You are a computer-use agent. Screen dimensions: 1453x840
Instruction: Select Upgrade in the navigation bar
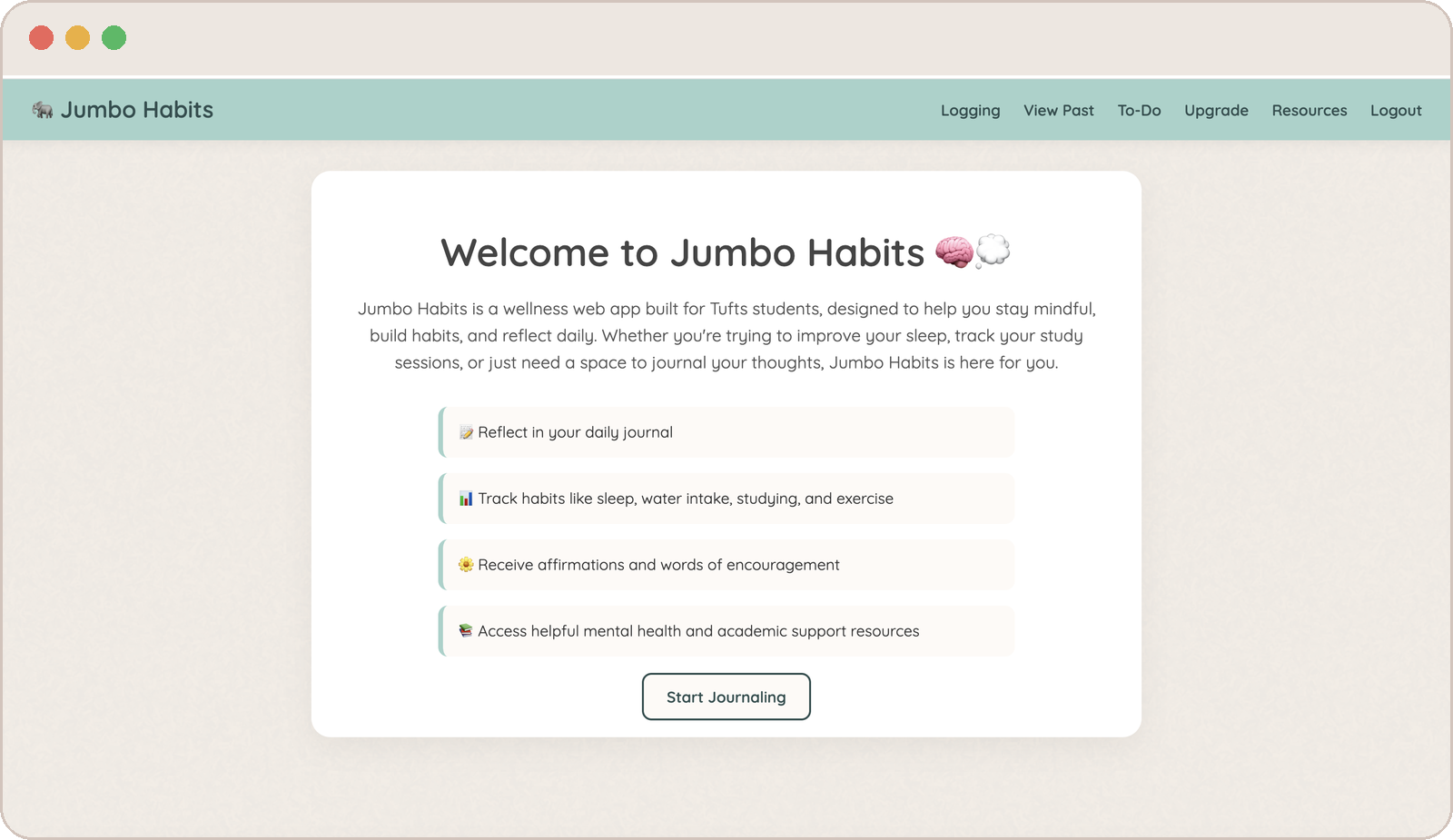pos(1216,111)
